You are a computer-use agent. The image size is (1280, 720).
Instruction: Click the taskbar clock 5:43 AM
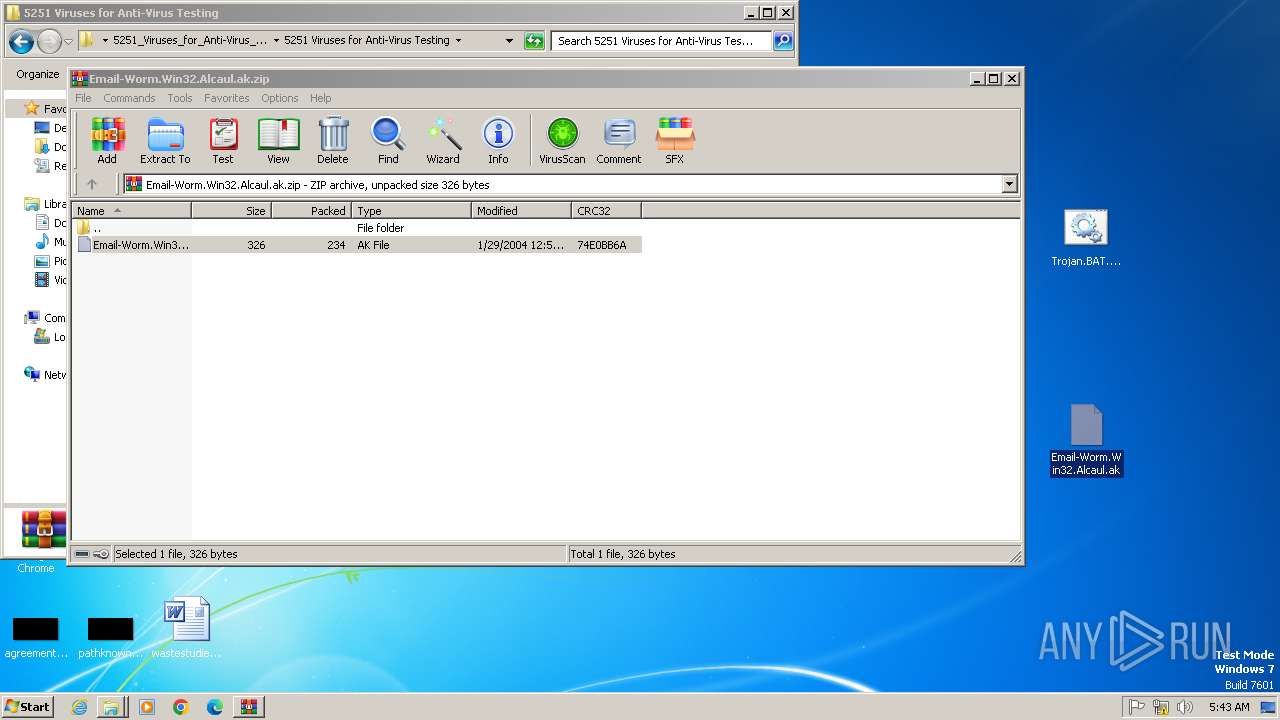click(1229, 707)
